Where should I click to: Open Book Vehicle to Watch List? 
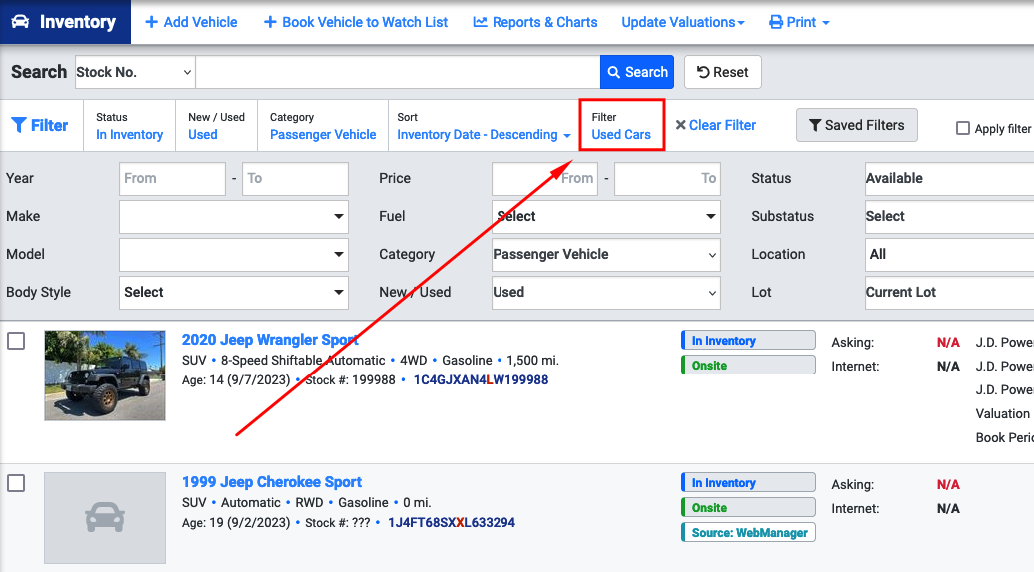click(x=356, y=22)
